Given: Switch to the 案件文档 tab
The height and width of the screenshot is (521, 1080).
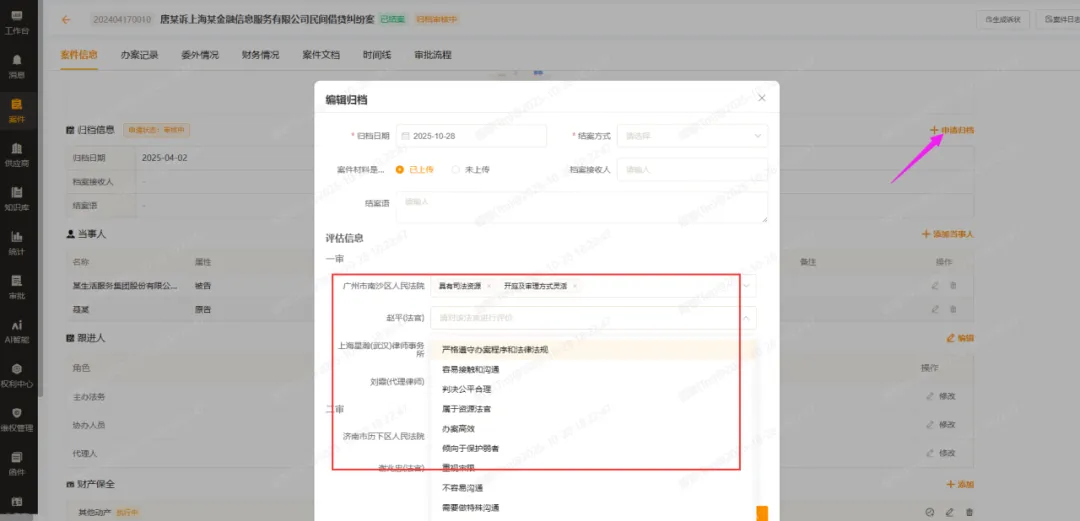Looking at the screenshot, I should coord(321,55).
